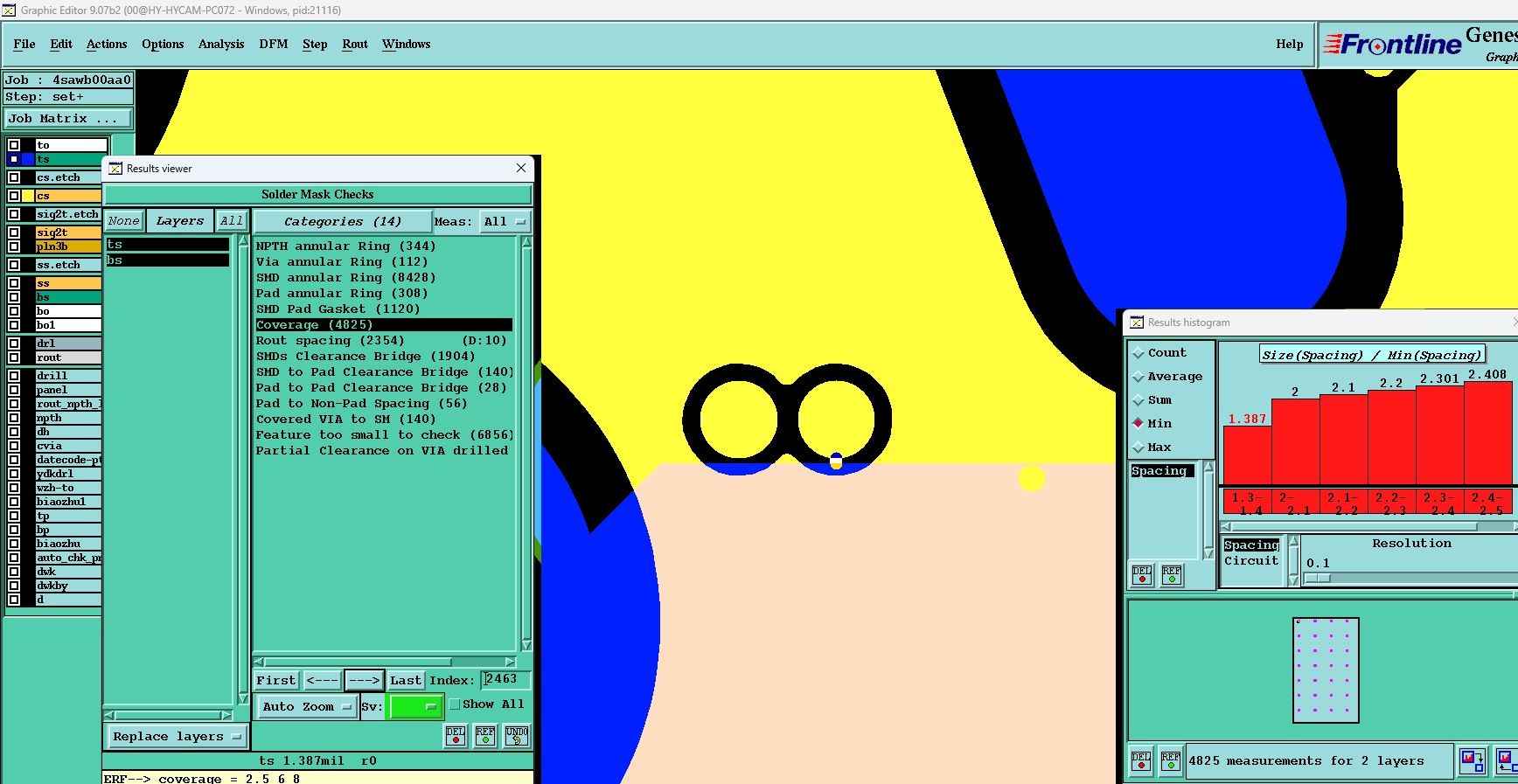Click REF icon beside 4825 measurements text
The image size is (1518, 784).
(1171, 761)
